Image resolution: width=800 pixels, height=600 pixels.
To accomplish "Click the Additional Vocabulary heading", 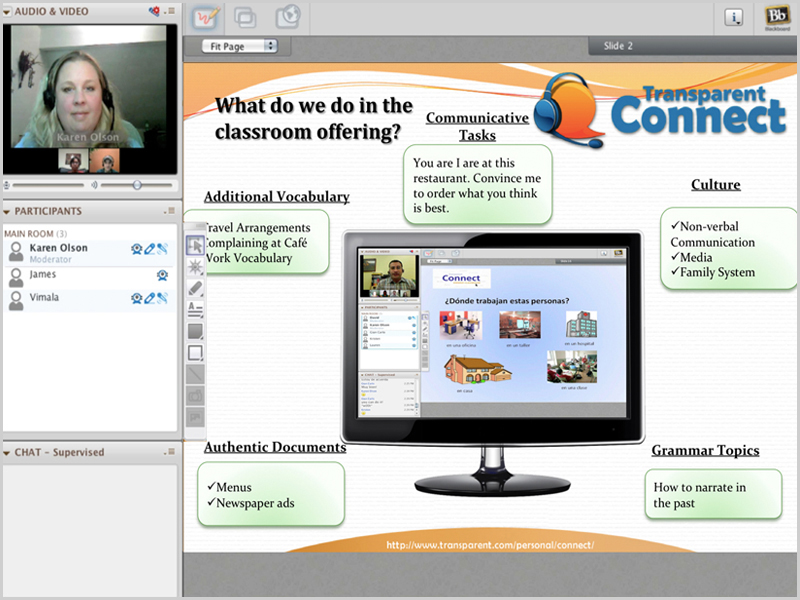I will point(277,196).
